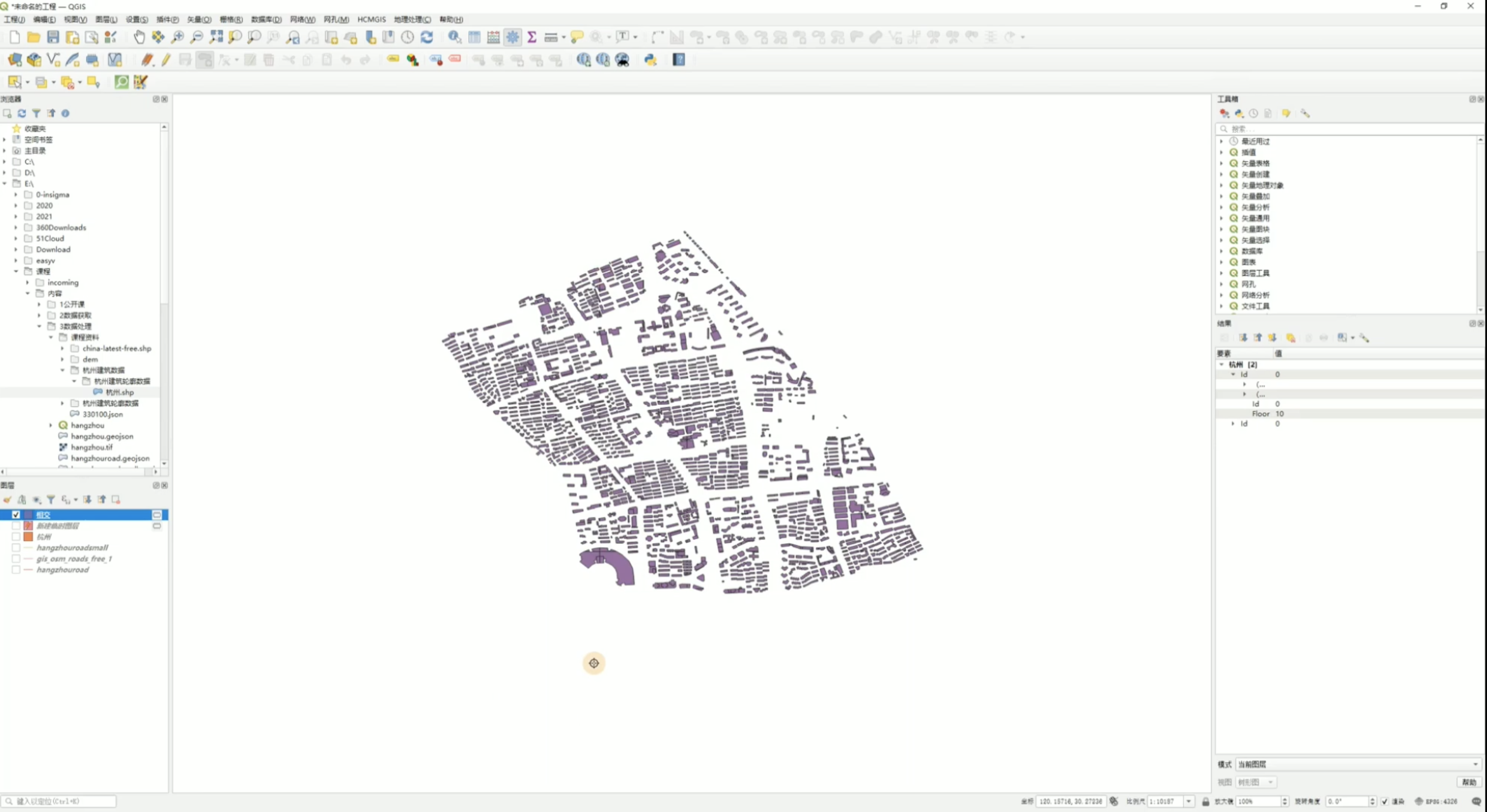Uncheck the 相交 layer visibility checkbox
Viewport: 1487px width, 812px height.
click(x=16, y=515)
